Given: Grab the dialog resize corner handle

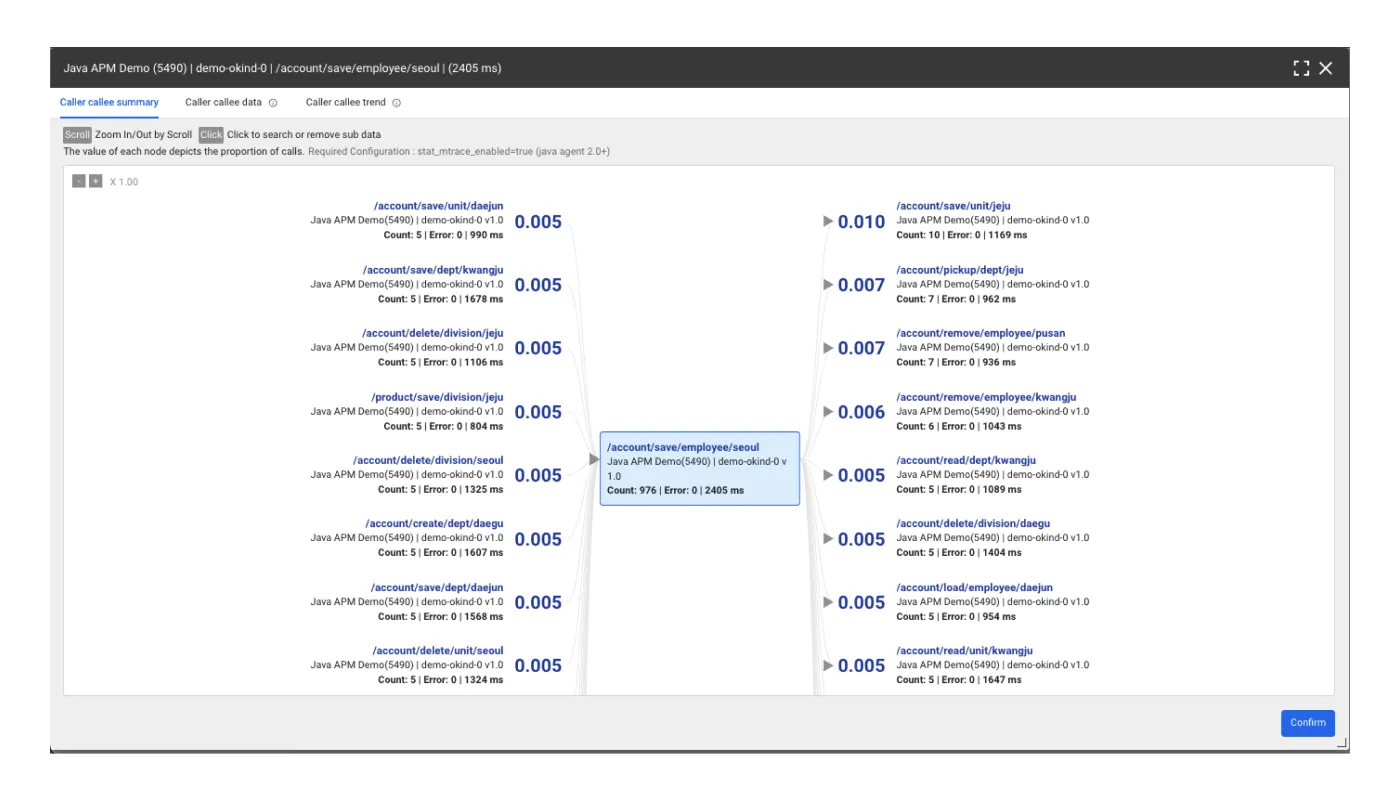Looking at the screenshot, I should point(1342,742).
